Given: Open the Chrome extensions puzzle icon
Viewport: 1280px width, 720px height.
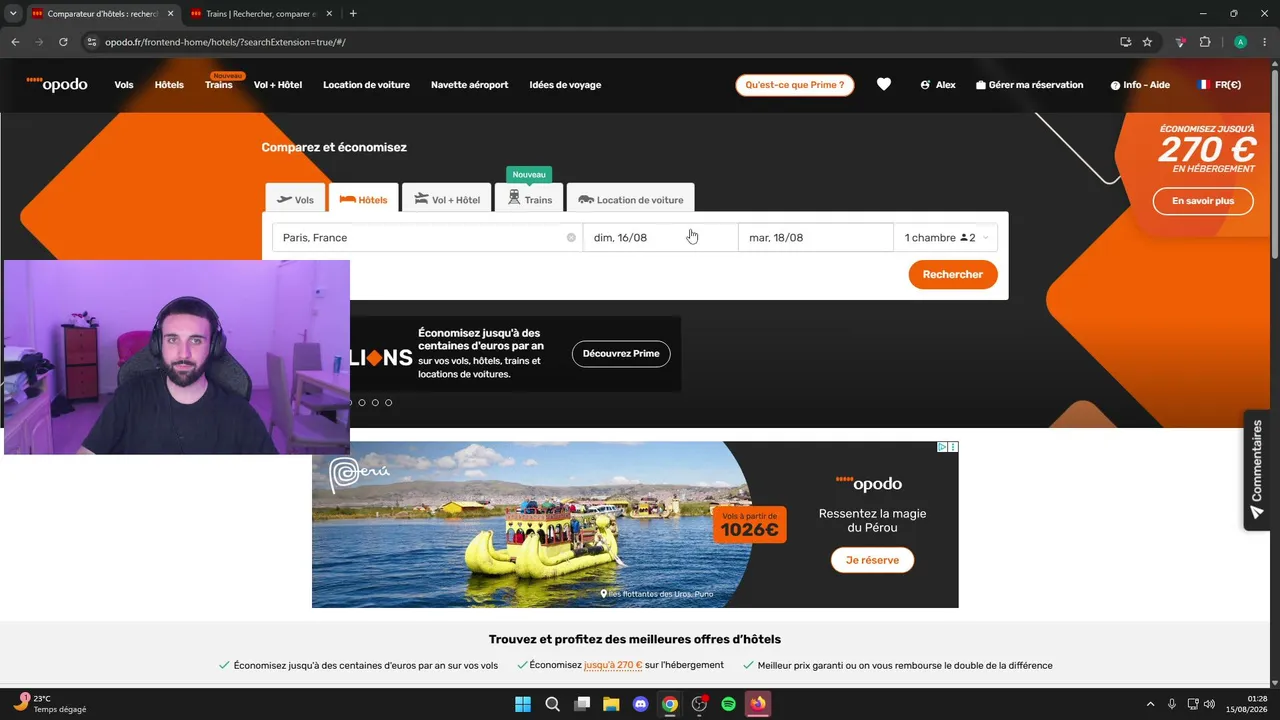Looking at the screenshot, I should coord(1205,42).
